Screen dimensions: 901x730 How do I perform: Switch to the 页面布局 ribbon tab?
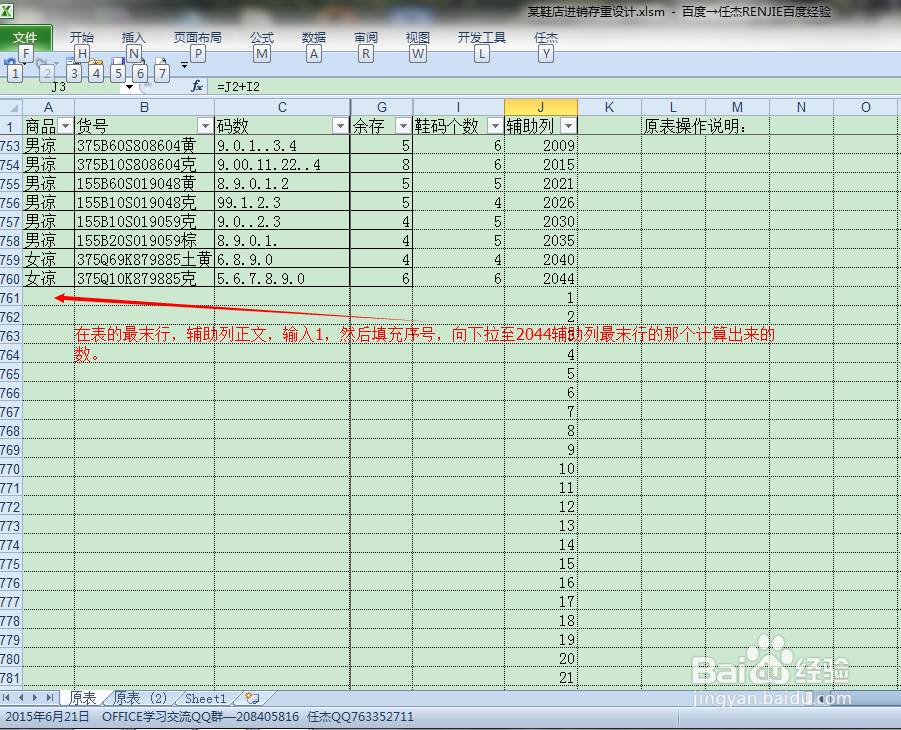(x=198, y=38)
